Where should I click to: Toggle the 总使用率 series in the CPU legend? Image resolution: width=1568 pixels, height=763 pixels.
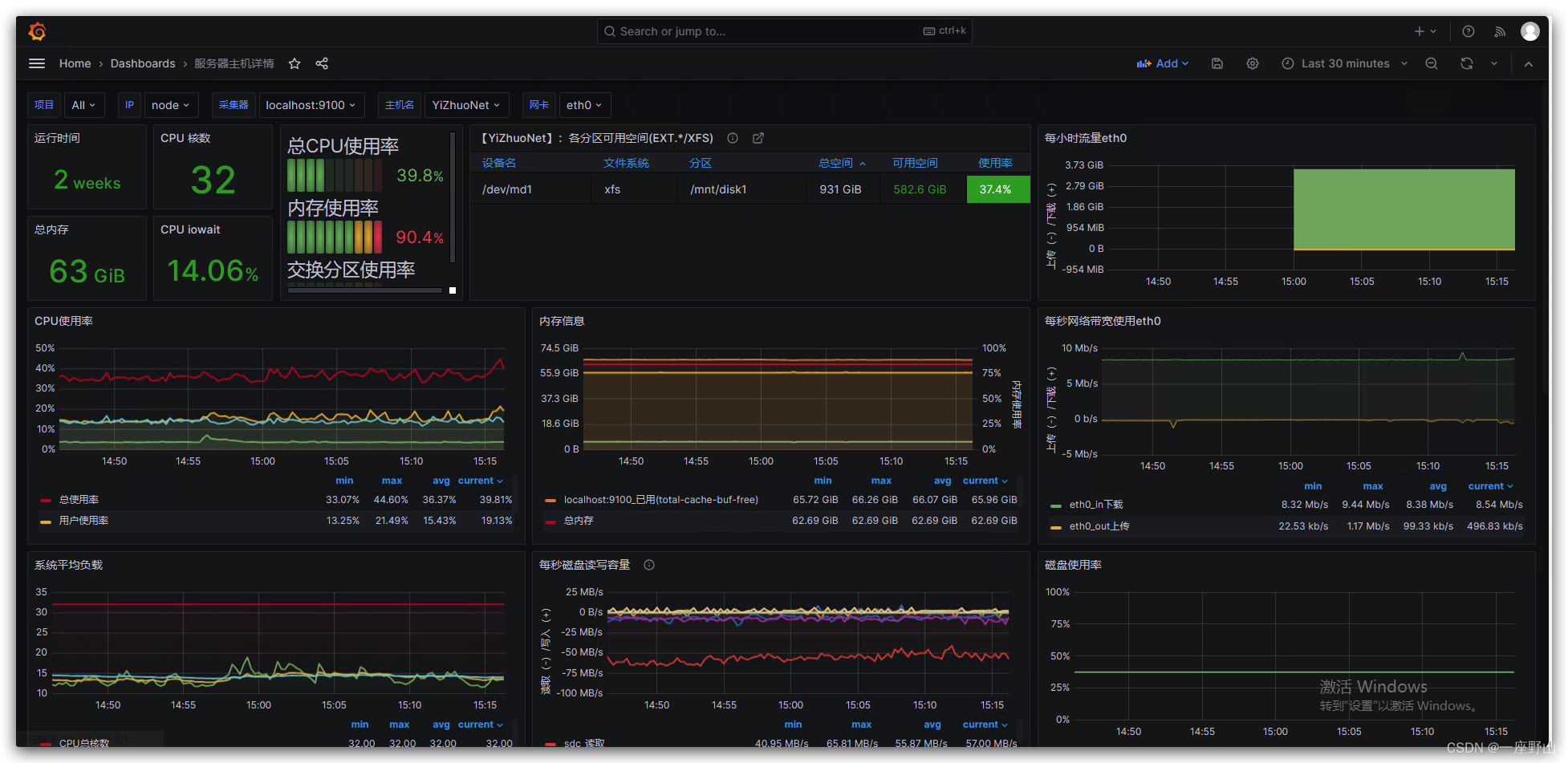[79, 500]
